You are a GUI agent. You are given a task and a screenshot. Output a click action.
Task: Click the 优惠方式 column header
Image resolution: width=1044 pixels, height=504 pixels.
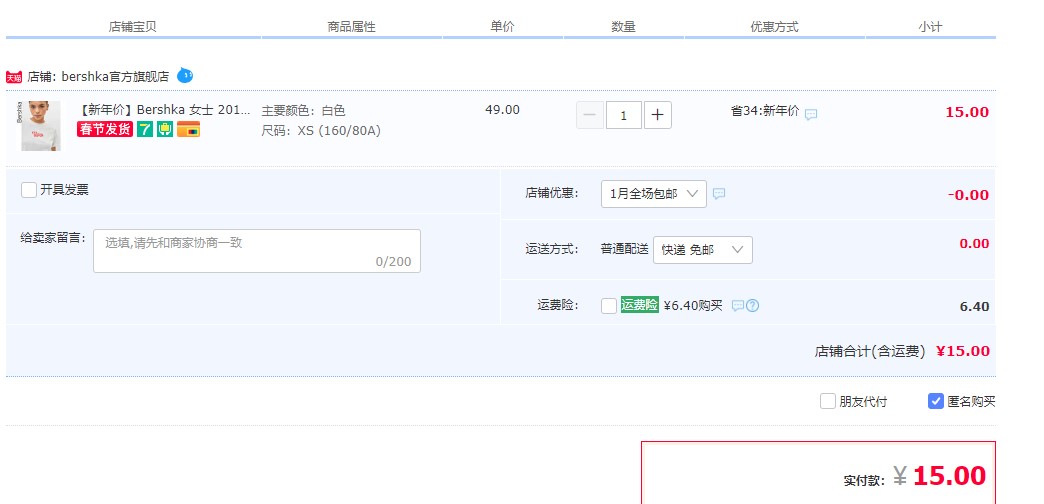click(774, 27)
